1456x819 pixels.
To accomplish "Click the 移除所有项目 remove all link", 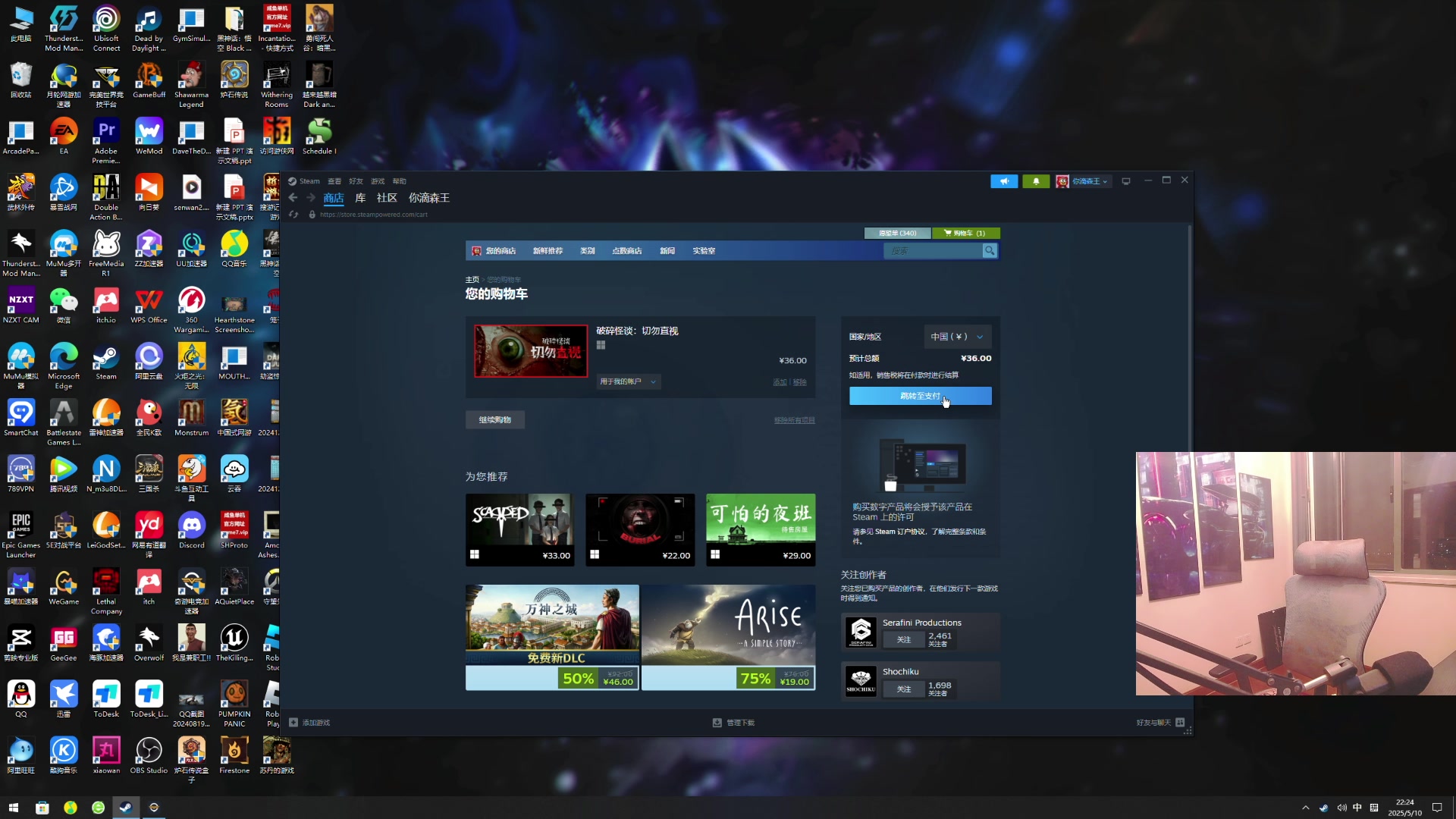I will point(794,421).
